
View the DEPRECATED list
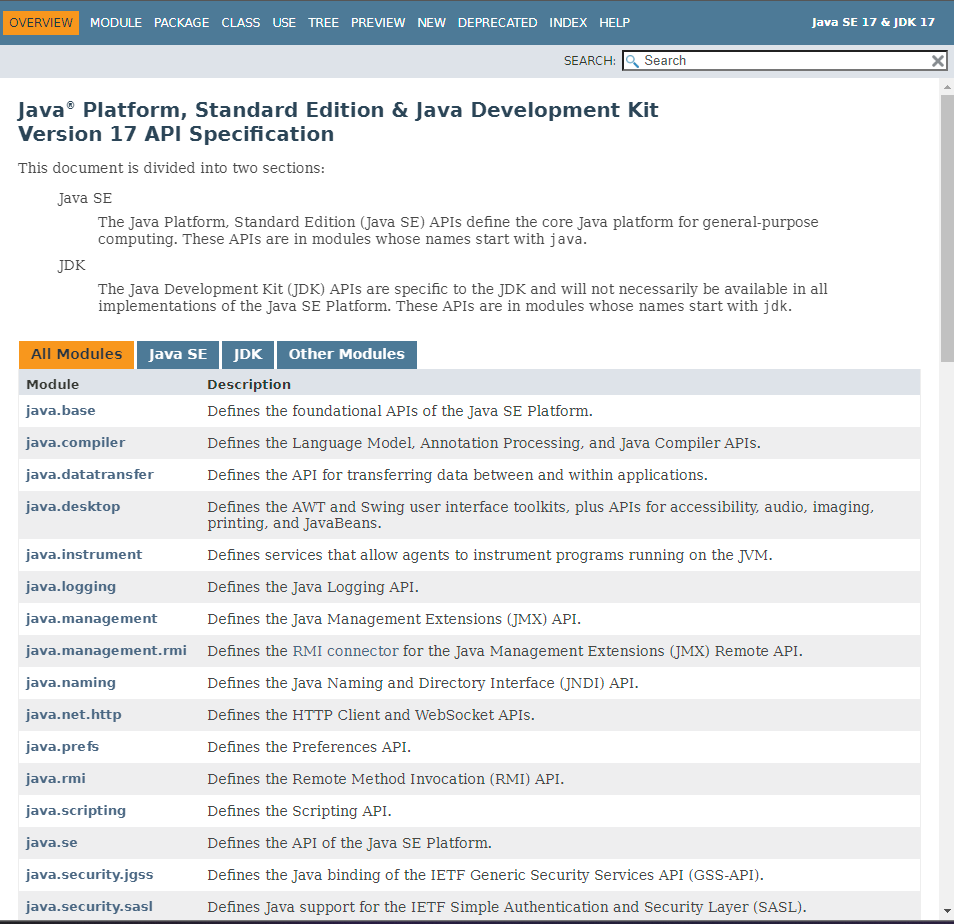(x=497, y=23)
